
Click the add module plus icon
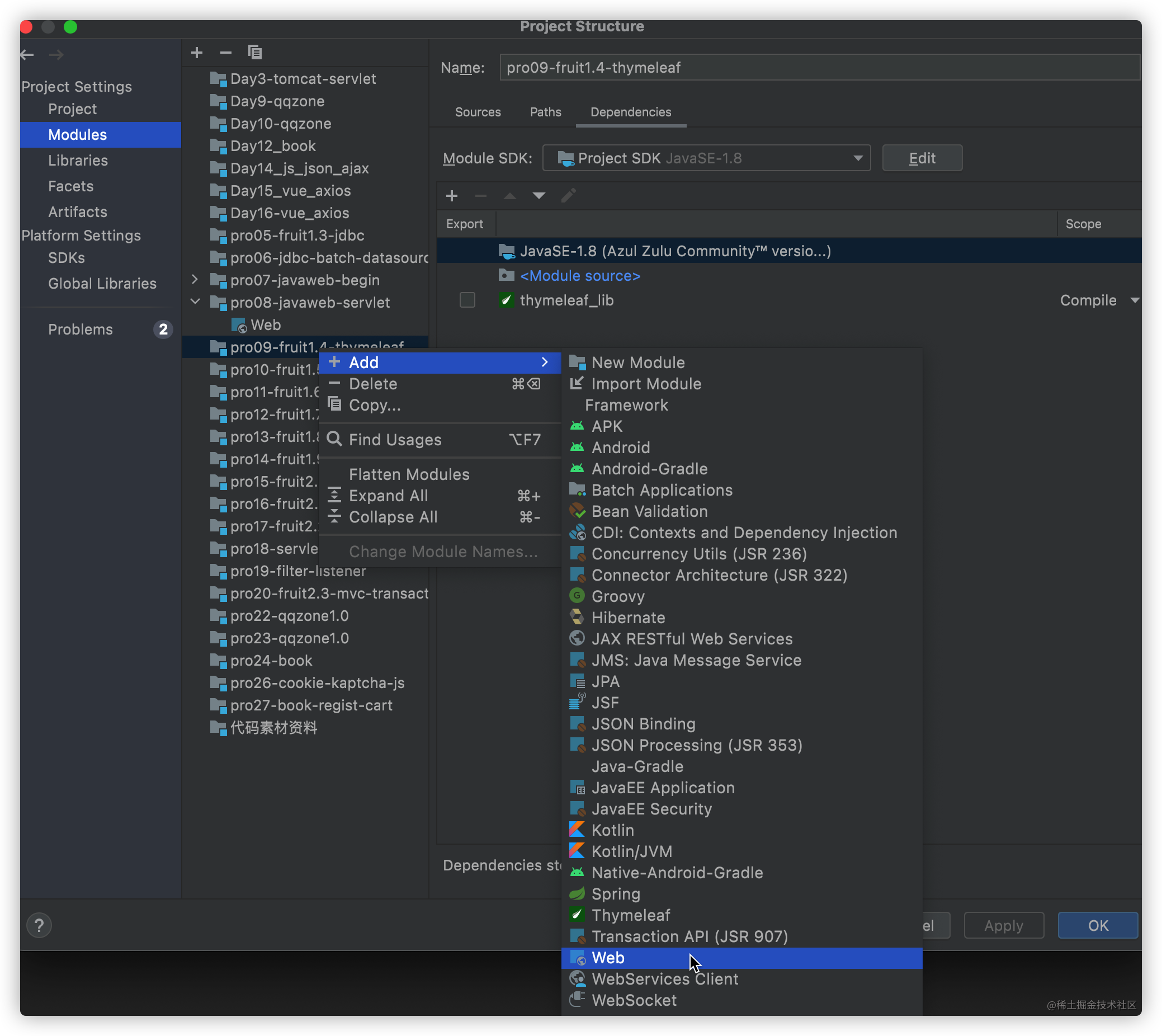(197, 53)
